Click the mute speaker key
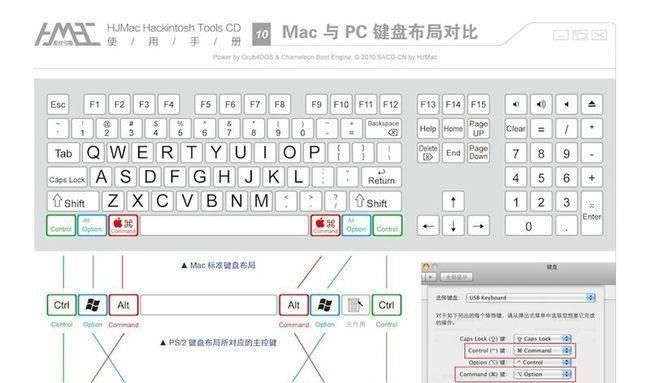This screenshot has height=383, width=650. pos(566,104)
